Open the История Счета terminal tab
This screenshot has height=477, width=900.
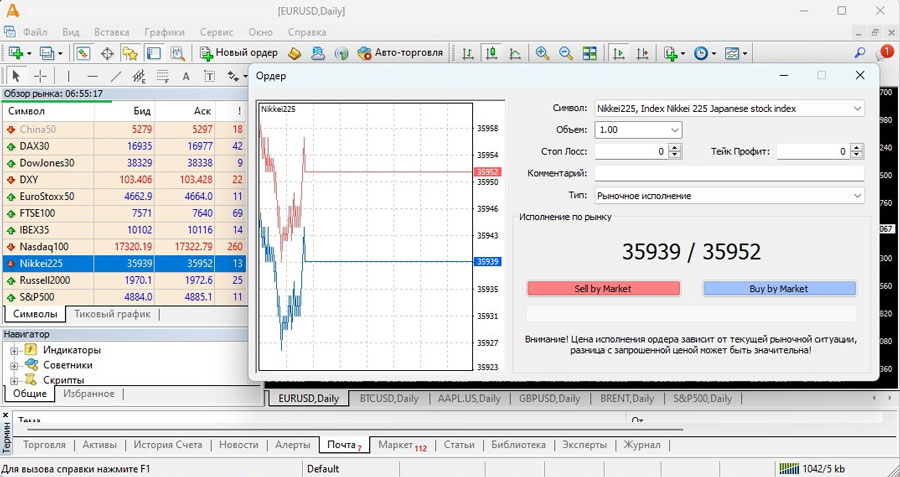point(168,445)
